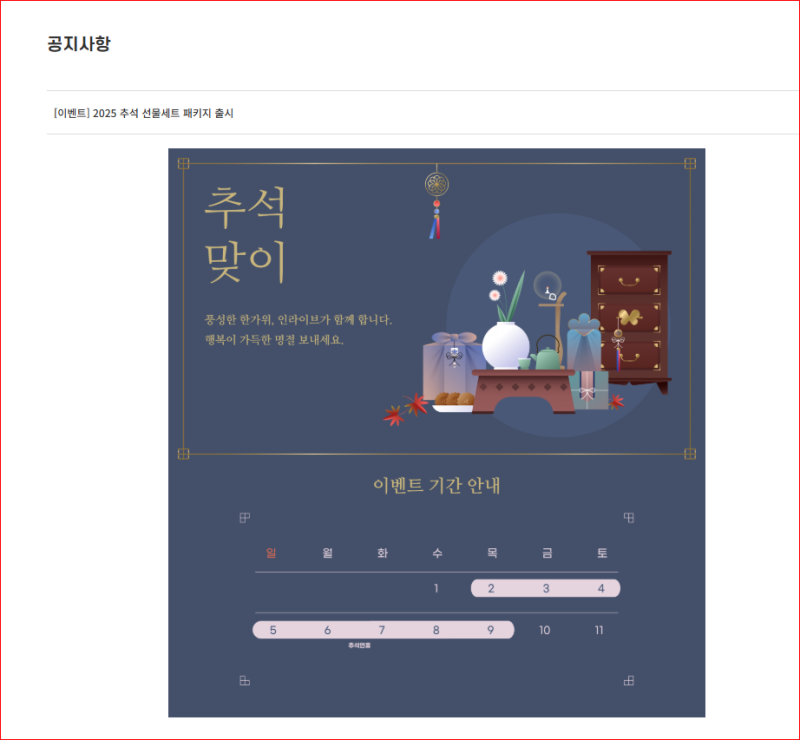Click the 토 Saturday column header

(602, 553)
